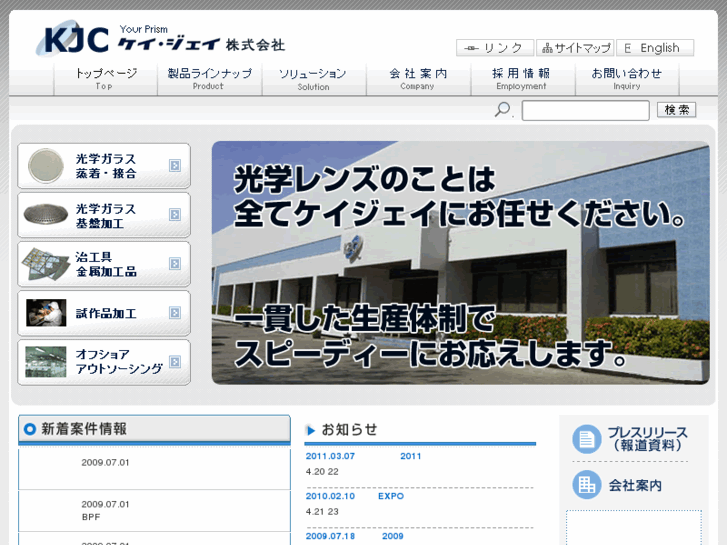Viewport: 727px width, 545px height.
Task: Click arrow icon on 基盤加工 row
Action: click(x=175, y=215)
